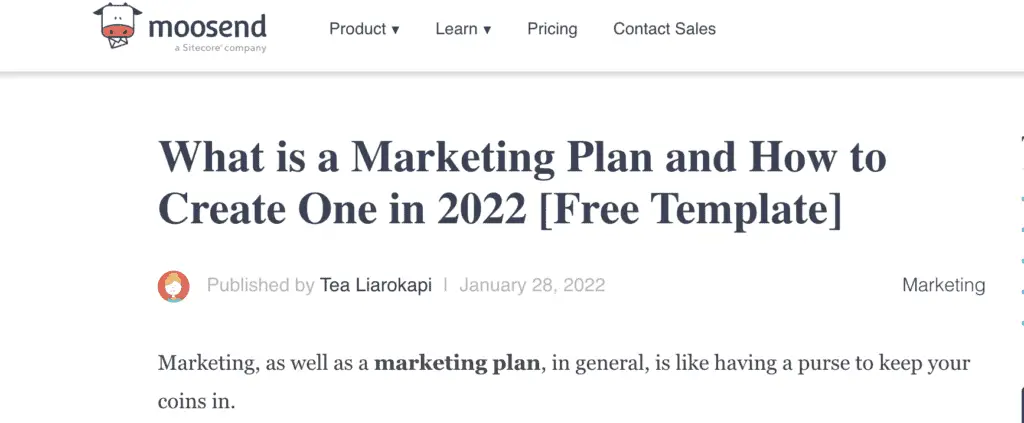Click Tea Liarokapi's author avatar
This screenshot has height=423, width=1024.
[x=174, y=286]
